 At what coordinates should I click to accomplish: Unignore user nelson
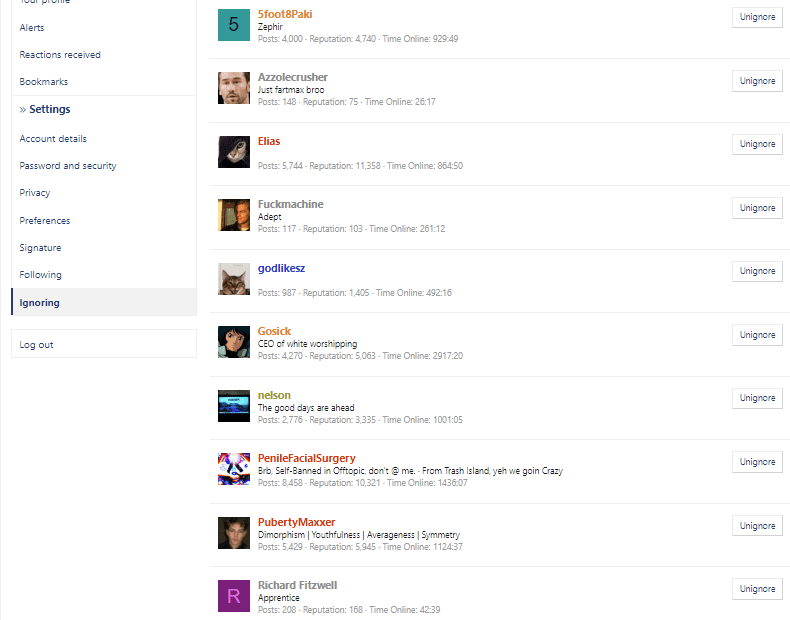(x=757, y=398)
